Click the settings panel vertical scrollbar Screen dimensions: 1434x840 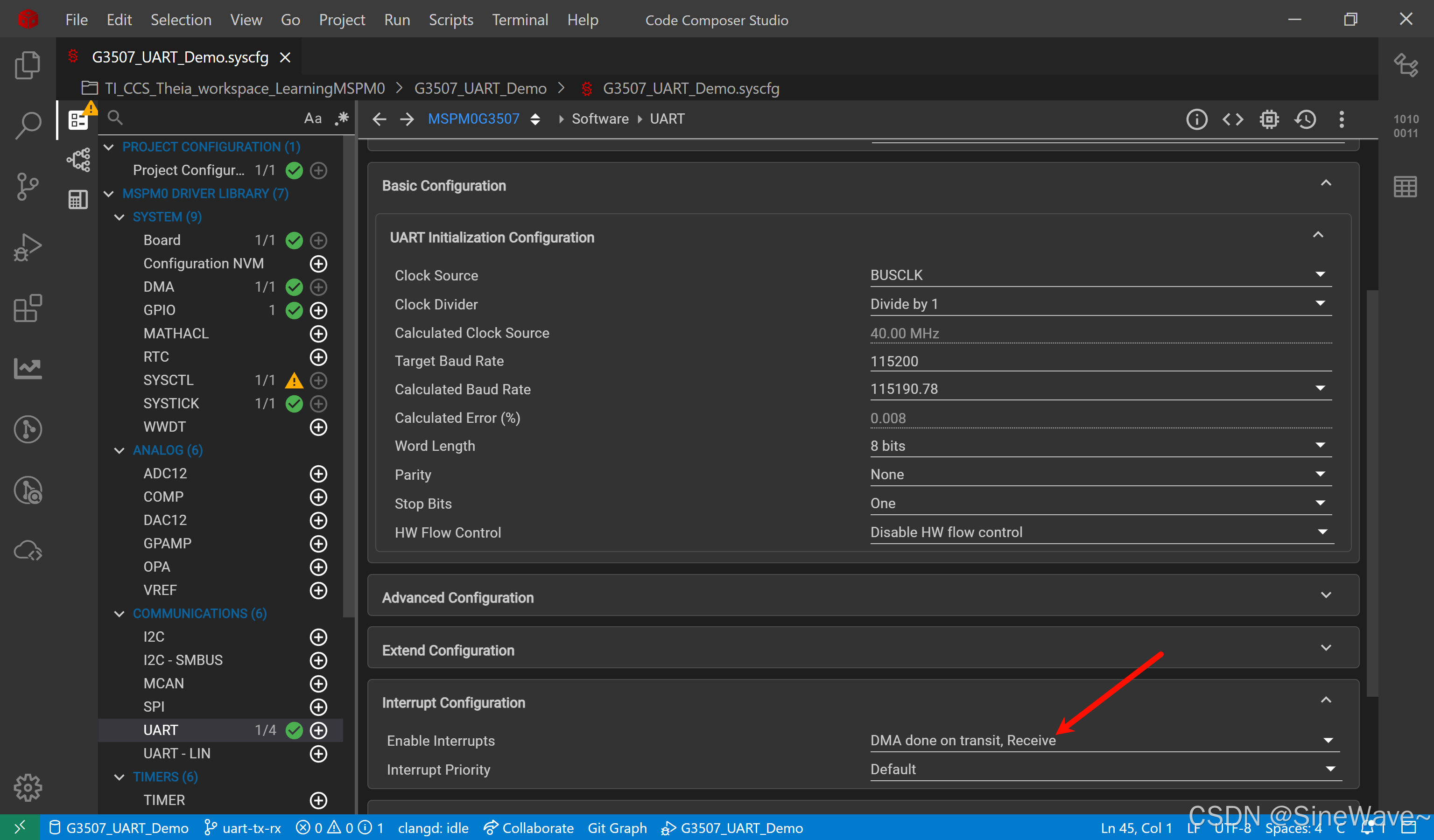coord(1372,492)
